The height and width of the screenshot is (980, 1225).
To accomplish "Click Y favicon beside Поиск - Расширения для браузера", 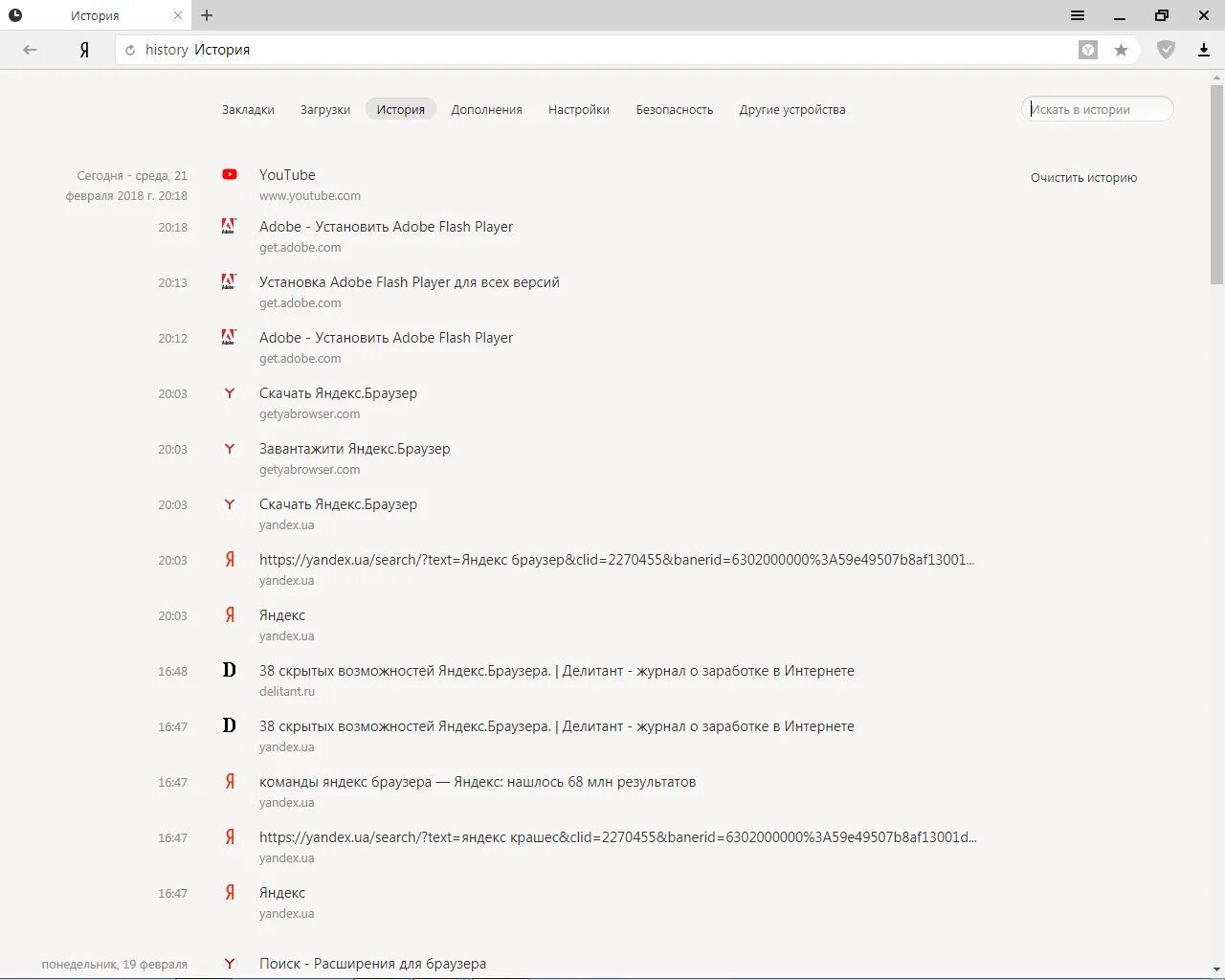I will 230,964.
